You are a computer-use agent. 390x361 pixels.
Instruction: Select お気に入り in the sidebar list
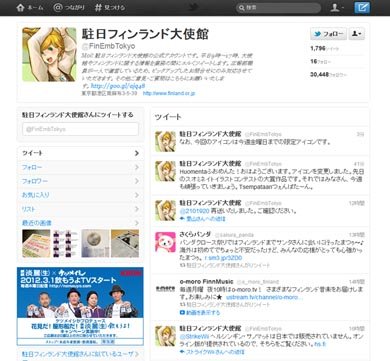(80, 195)
